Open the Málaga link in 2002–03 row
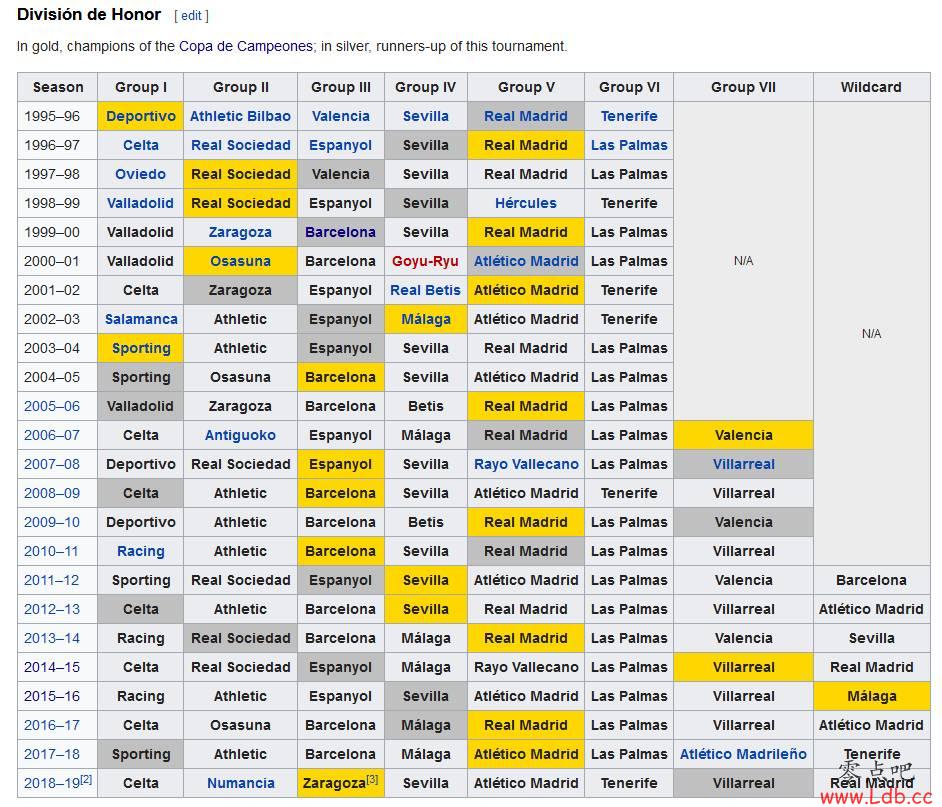 pyautogui.click(x=425, y=319)
